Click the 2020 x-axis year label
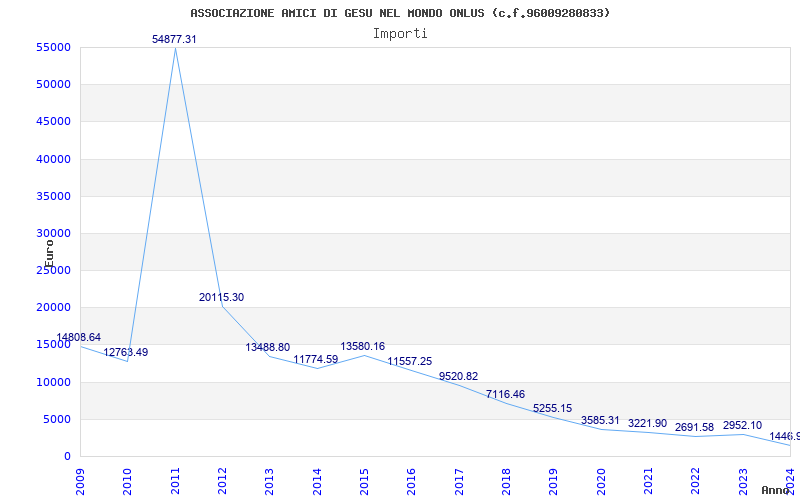Screen dimensions: 800x500 coord(601,482)
